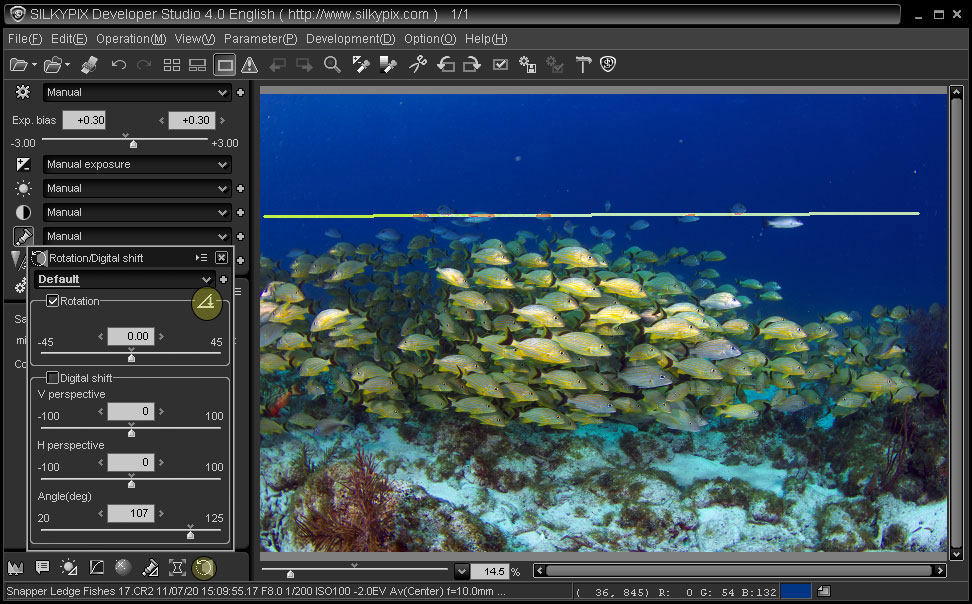The image size is (972, 604).
Task: Click the open file folder icon
Action: point(19,65)
